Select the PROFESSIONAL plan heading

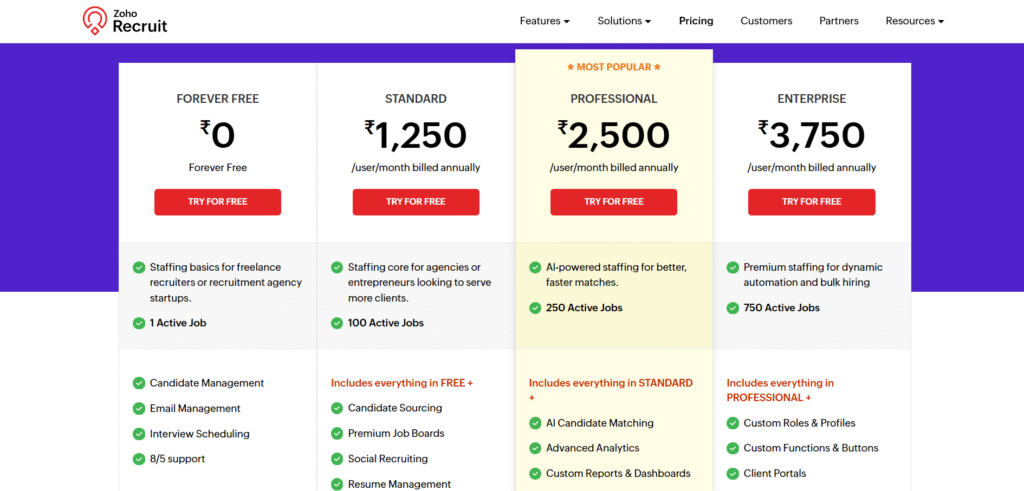[x=614, y=99]
